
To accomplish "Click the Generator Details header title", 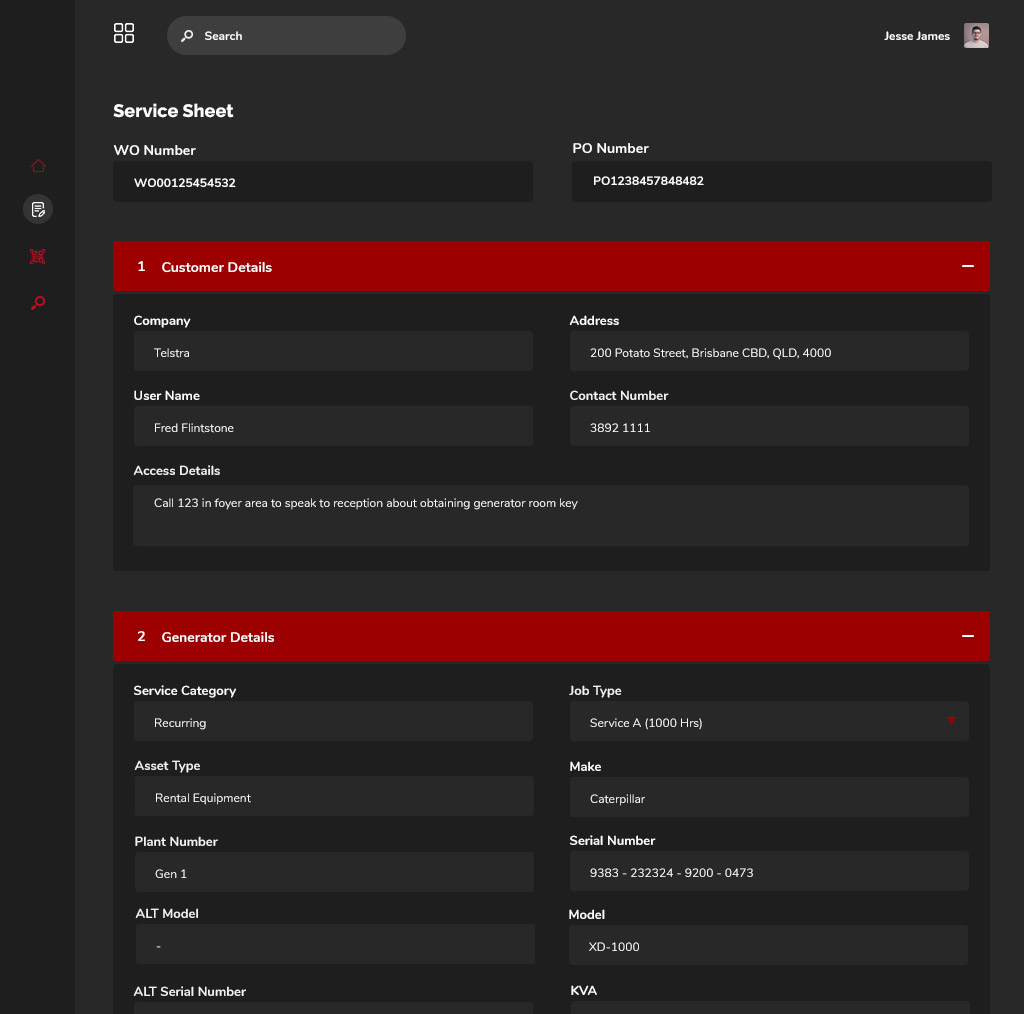I will coord(217,637).
